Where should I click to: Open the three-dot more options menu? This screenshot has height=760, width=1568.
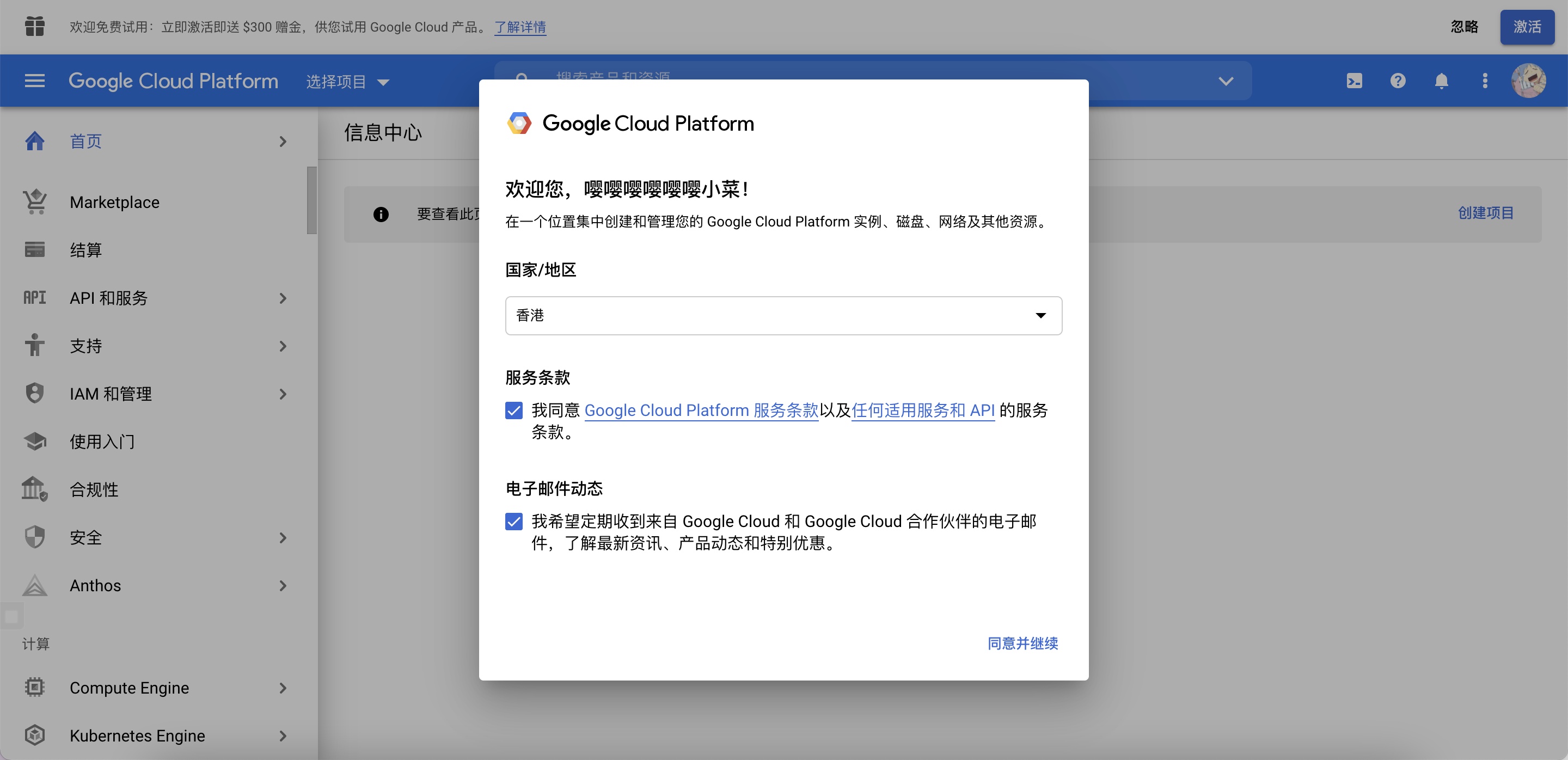tap(1485, 81)
